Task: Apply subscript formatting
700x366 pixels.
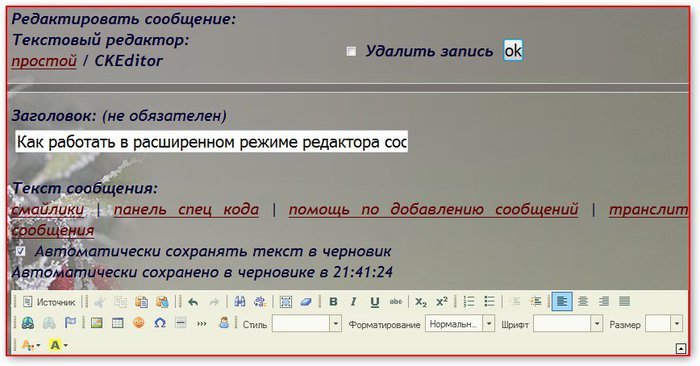Action: tap(421, 302)
